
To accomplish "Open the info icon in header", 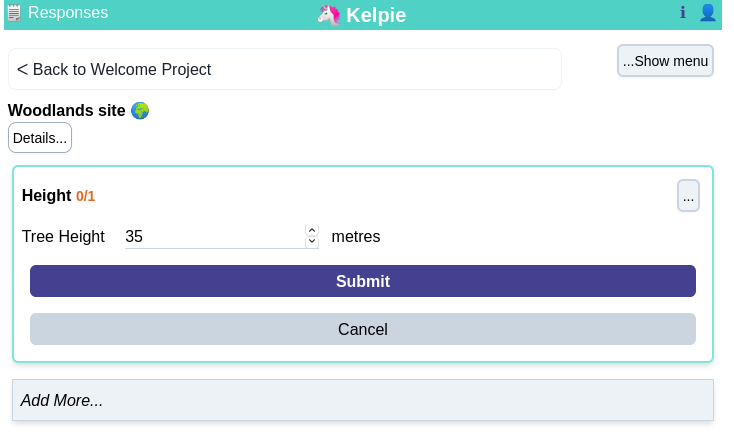I will click(x=683, y=13).
